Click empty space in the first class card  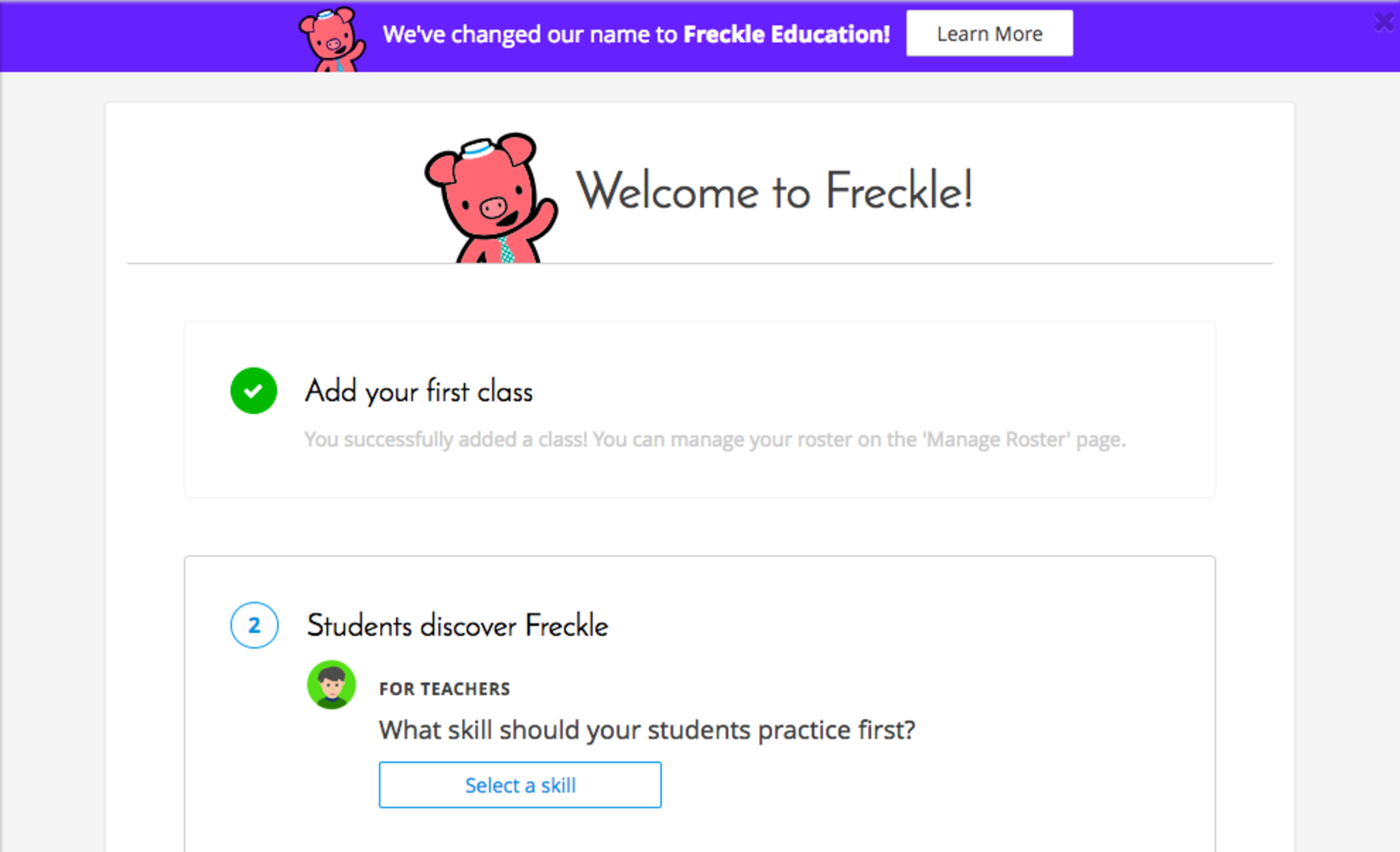(889, 369)
